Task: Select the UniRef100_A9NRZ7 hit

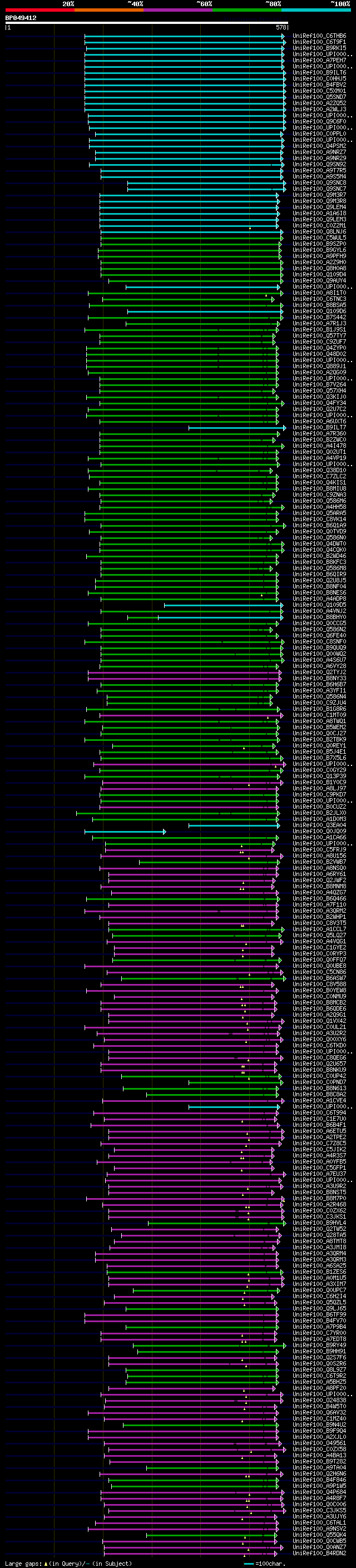Action: [319, 152]
